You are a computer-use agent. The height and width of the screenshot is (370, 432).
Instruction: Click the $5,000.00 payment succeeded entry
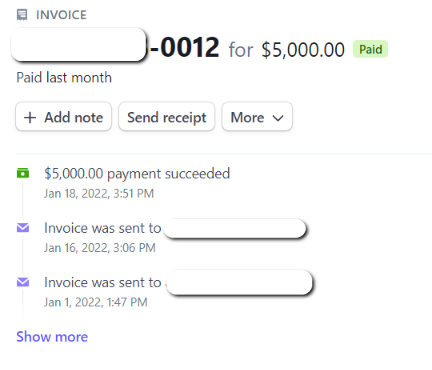pyautogui.click(x=137, y=174)
